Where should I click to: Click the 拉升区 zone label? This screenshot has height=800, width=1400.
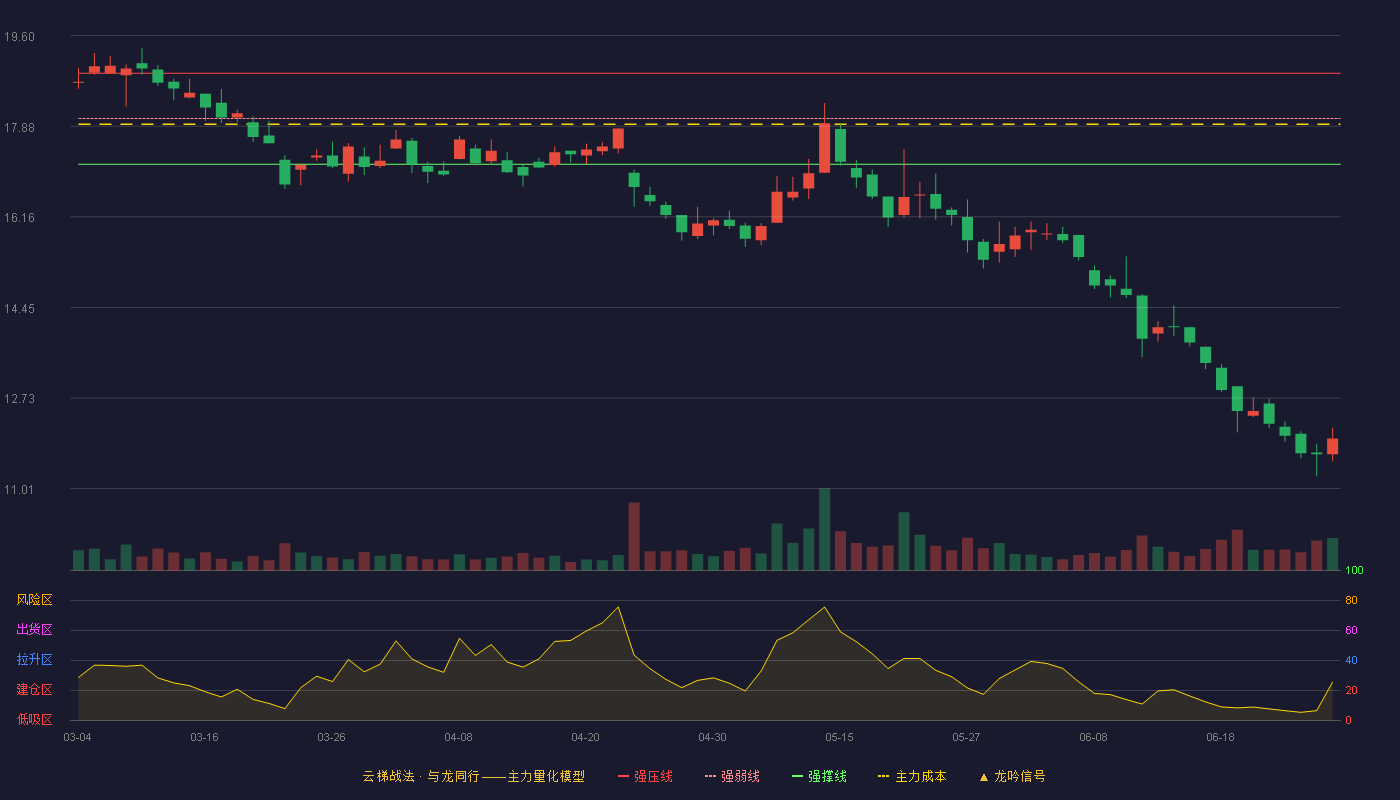(x=34, y=660)
